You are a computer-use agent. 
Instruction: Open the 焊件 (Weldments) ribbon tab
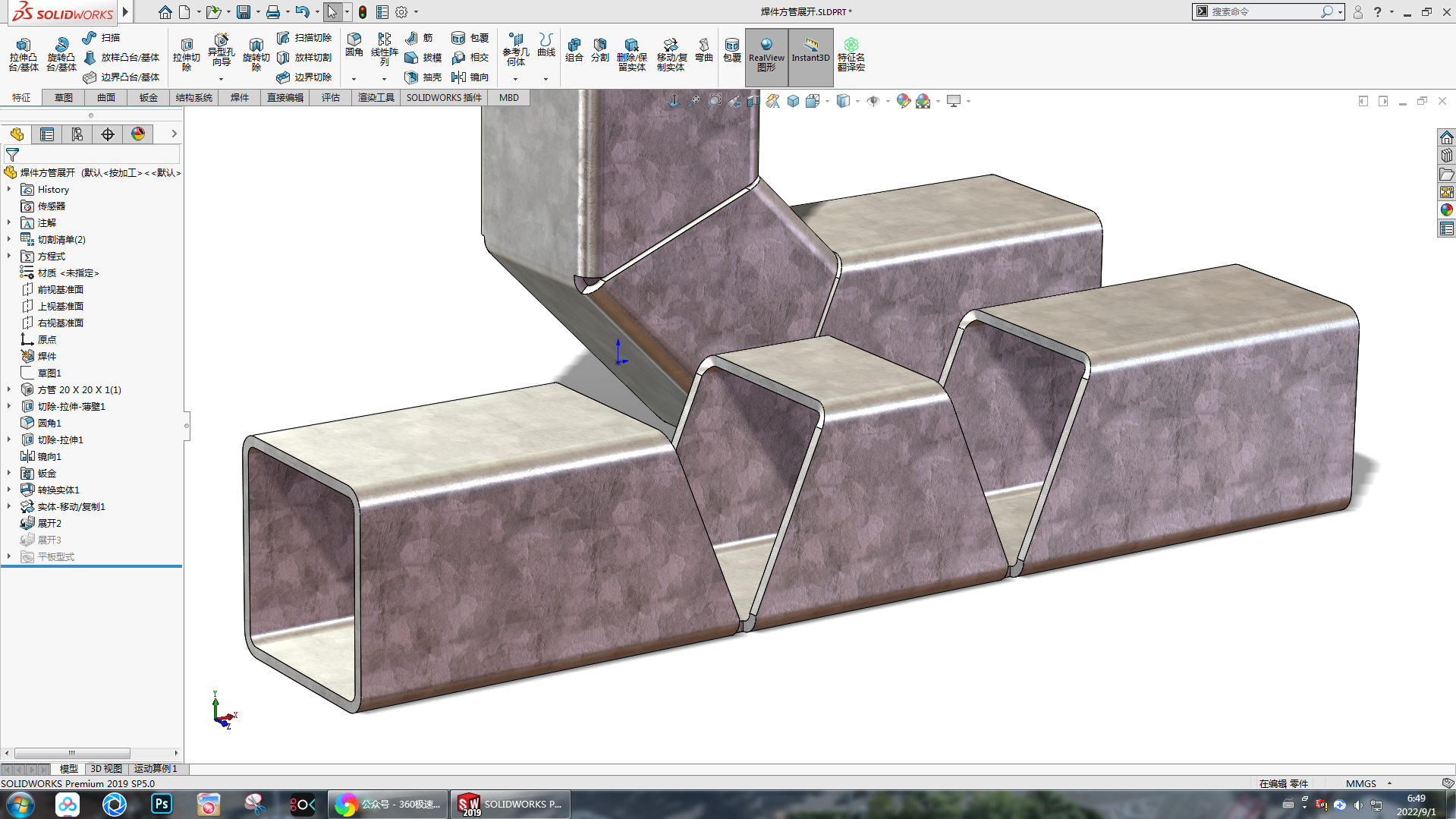pyautogui.click(x=240, y=97)
